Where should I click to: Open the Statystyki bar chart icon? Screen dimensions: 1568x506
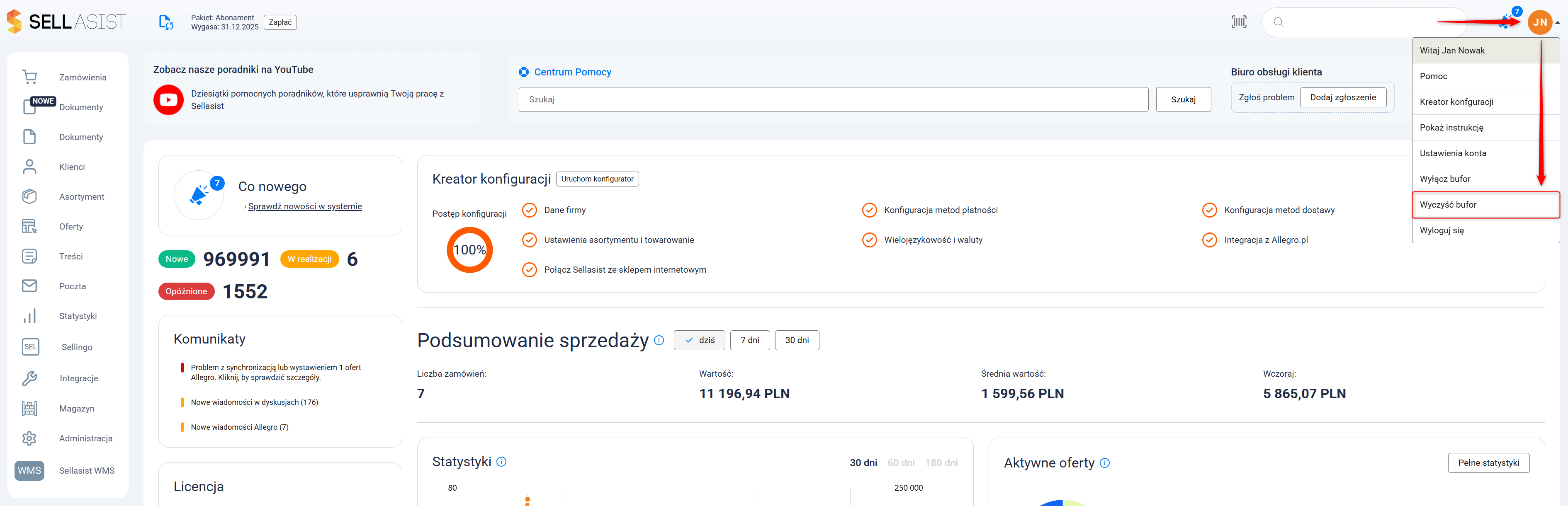pos(29,316)
